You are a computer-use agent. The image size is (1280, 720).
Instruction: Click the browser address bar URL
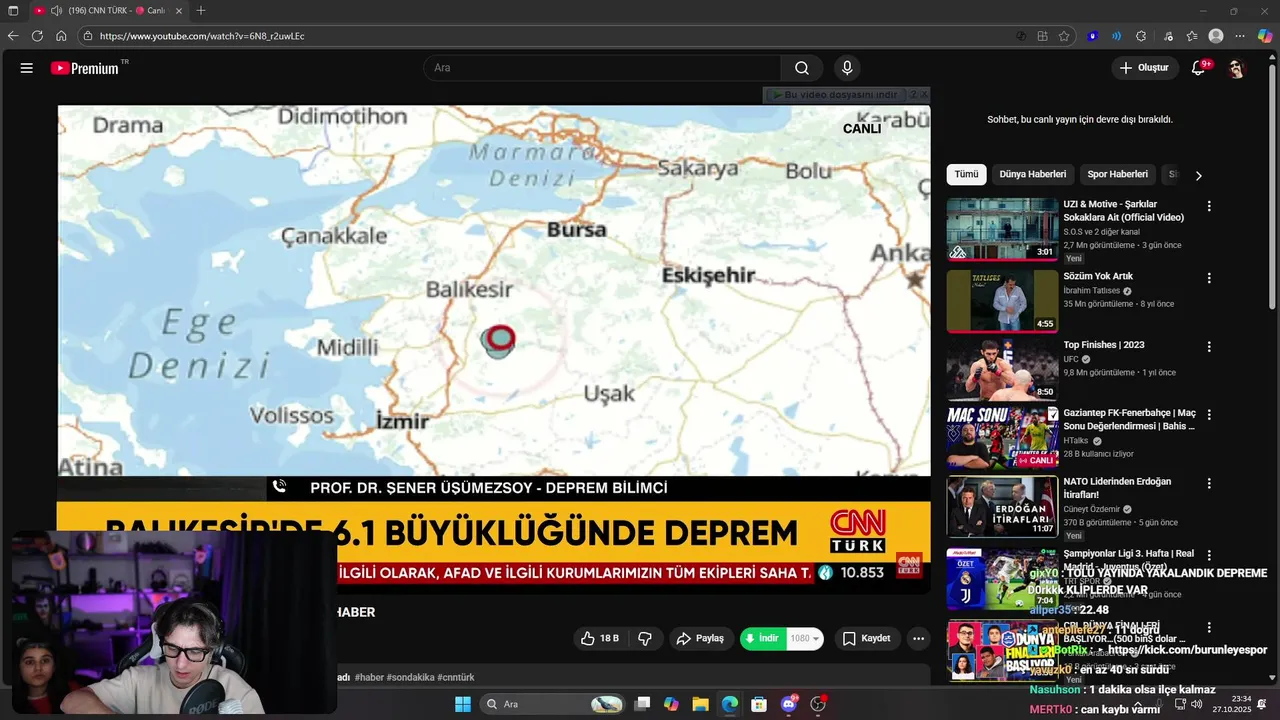click(202, 36)
